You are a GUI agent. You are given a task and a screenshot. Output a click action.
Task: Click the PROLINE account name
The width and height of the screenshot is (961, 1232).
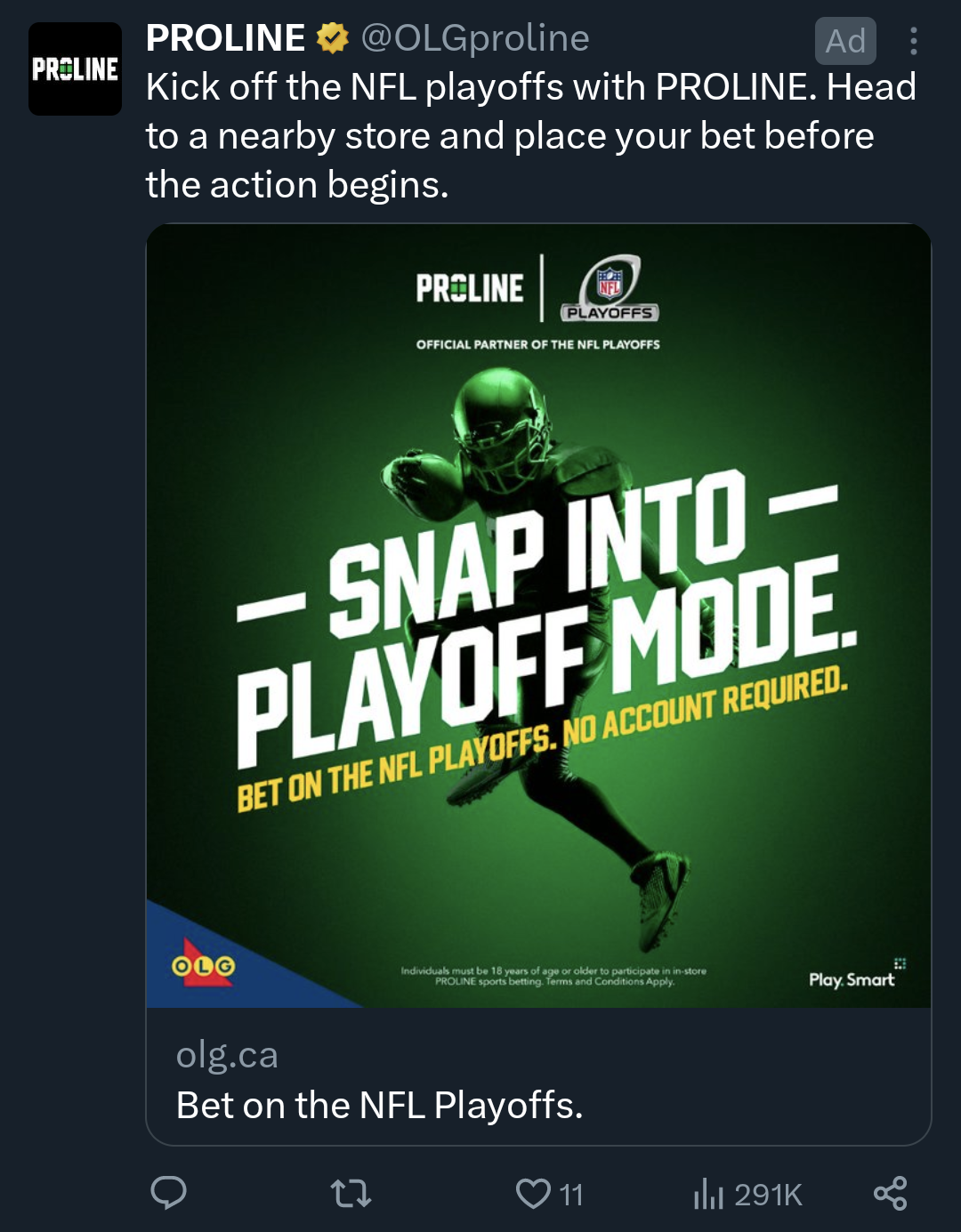pos(225,38)
